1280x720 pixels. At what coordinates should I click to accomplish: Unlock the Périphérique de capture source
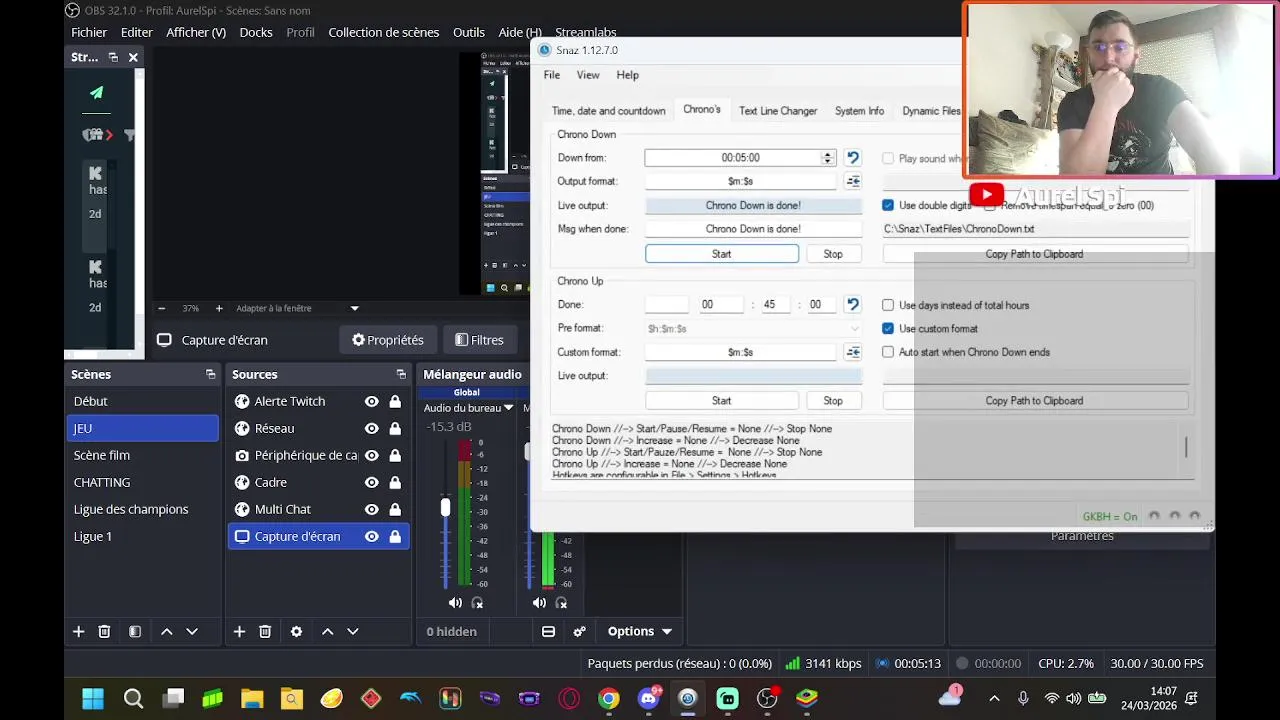[395, 455]
